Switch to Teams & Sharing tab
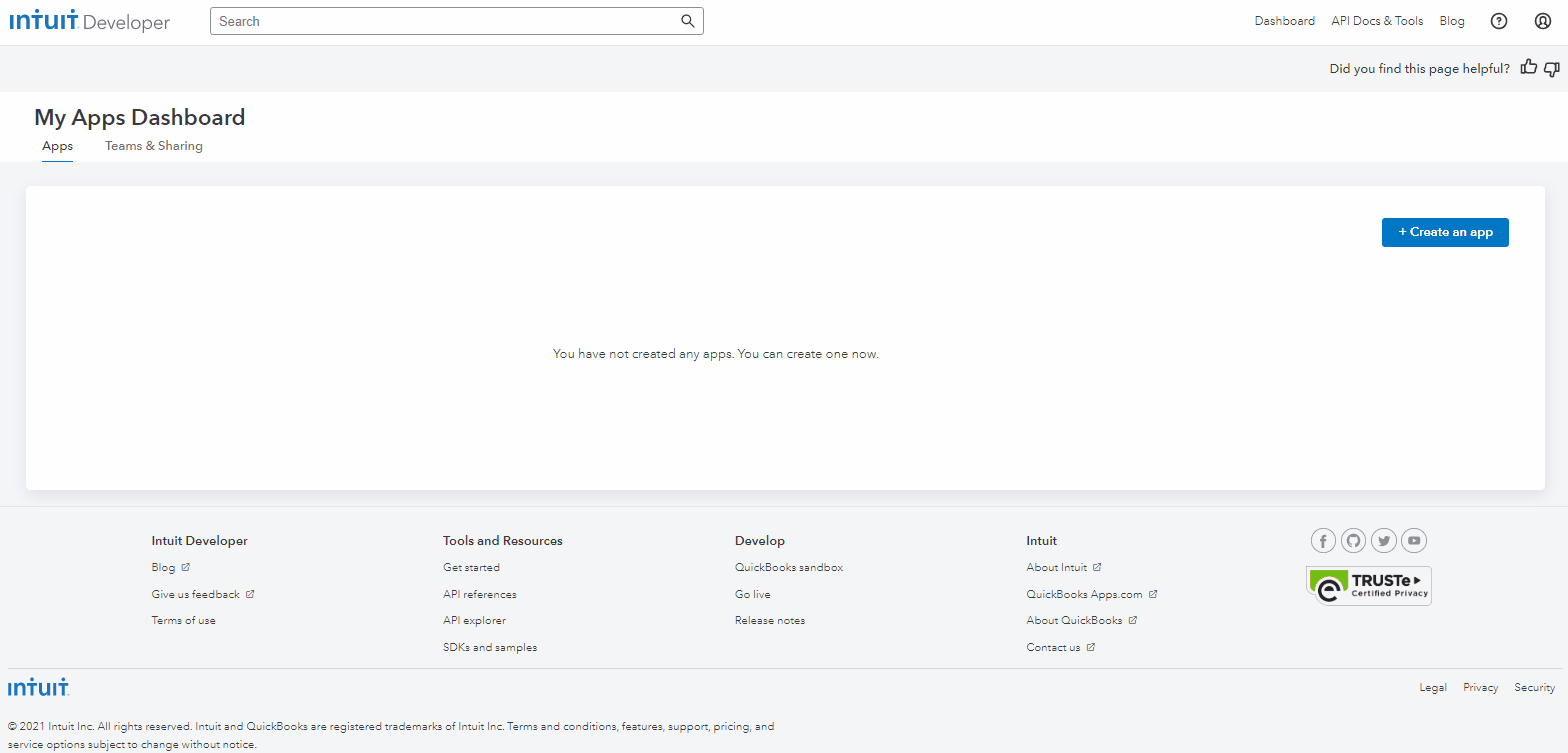 (154, 146)
